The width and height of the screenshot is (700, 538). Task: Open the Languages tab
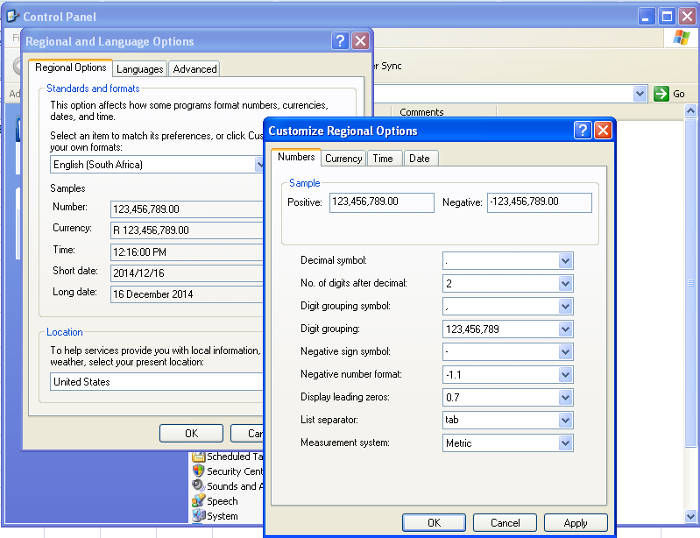139,69
